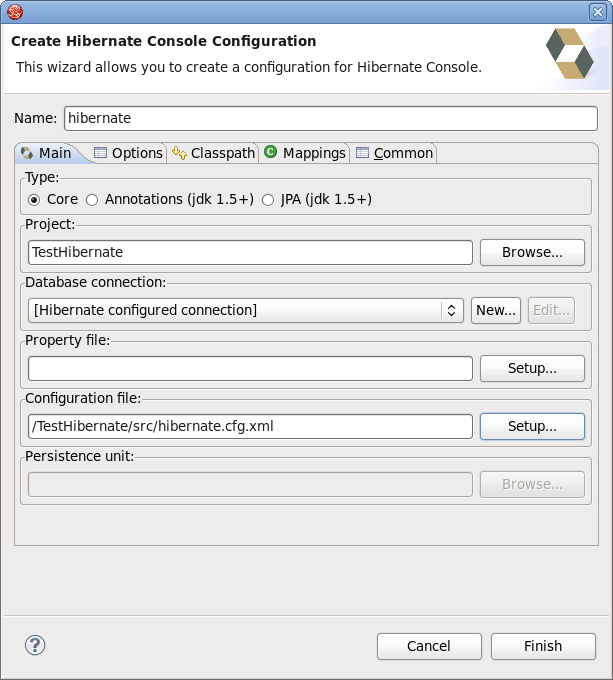Close the dialog with the X button

(598, 12)
